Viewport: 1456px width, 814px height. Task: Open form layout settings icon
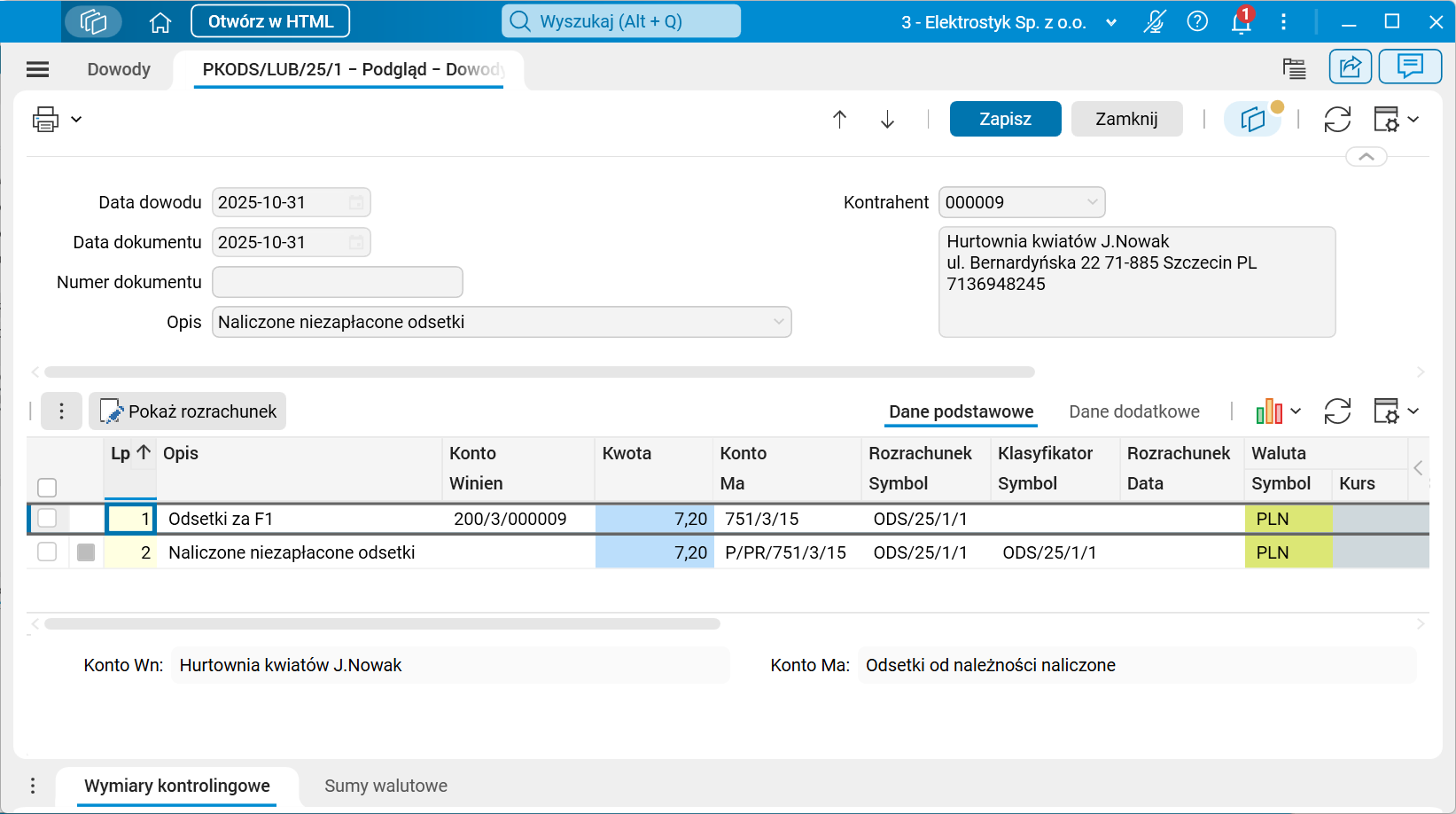click(x=1386, y=119)
